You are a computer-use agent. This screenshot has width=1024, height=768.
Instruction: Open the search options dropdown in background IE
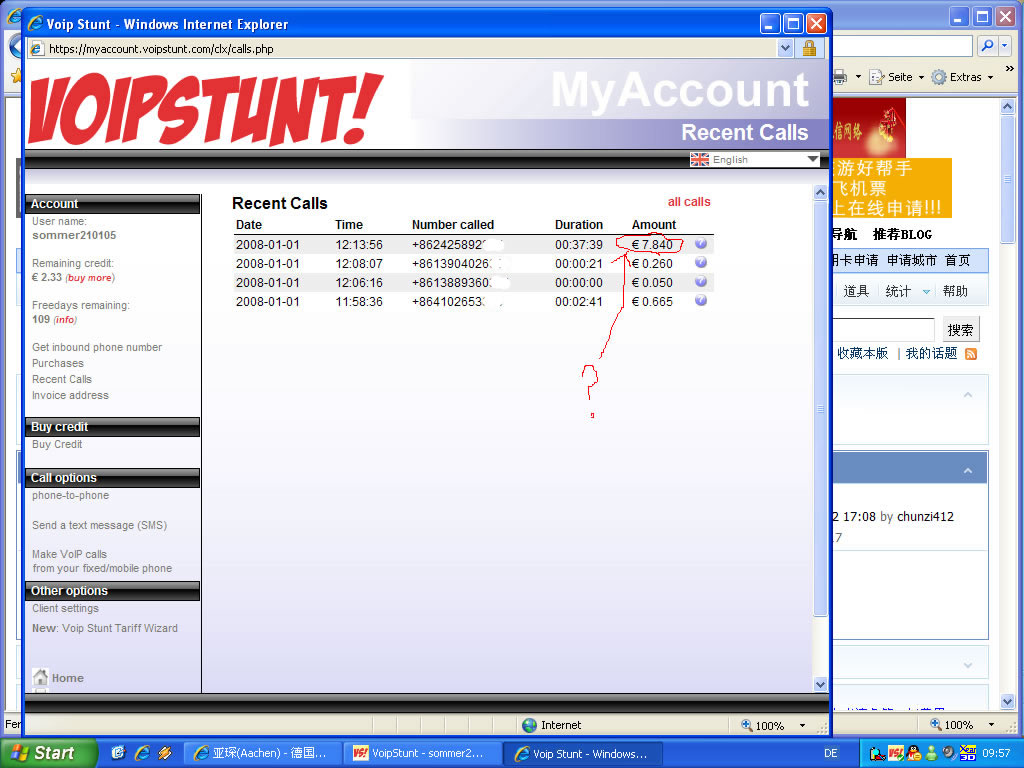[x=1005, y=46]
